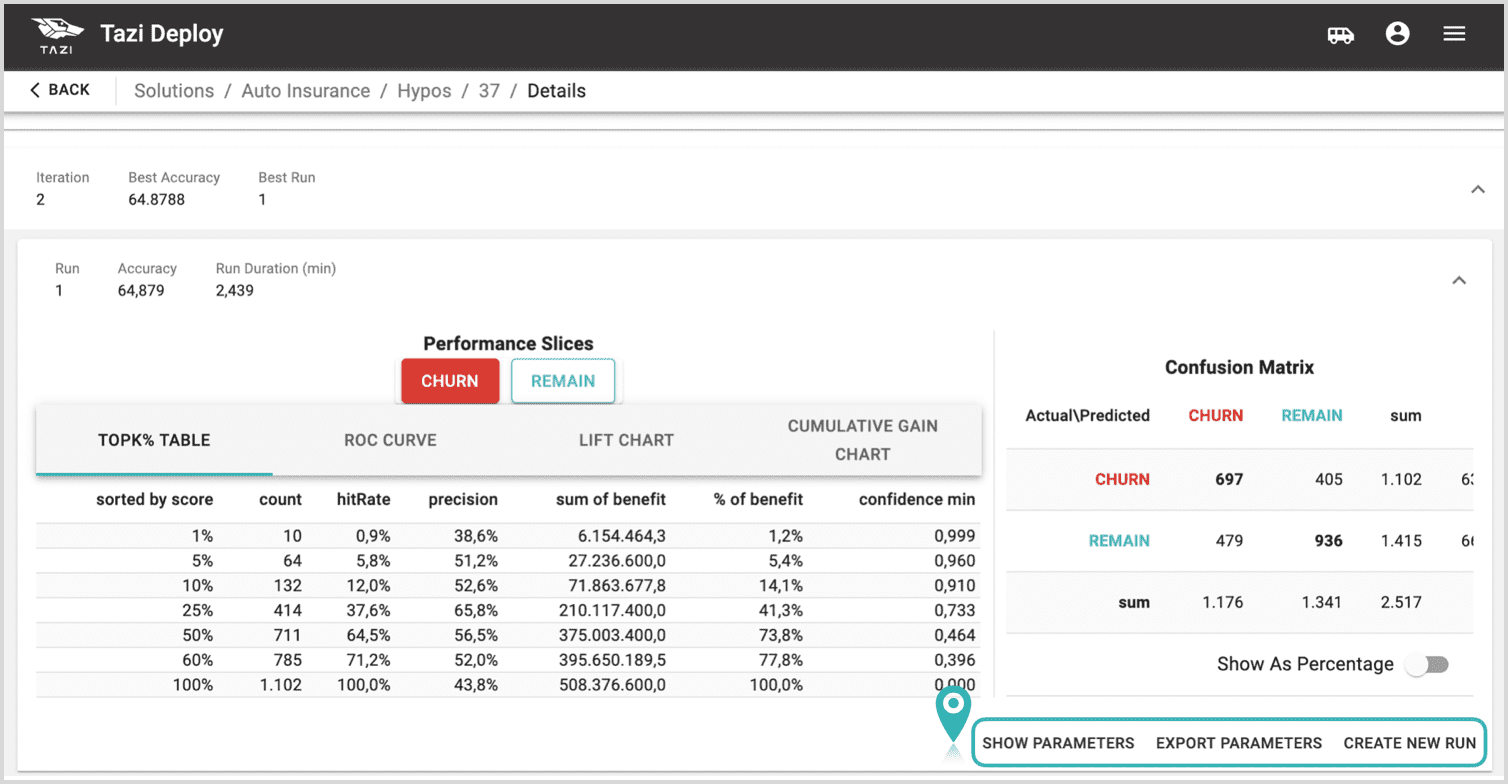
Task: Click the 'confidence min' column header
Action: pos(917,499)
